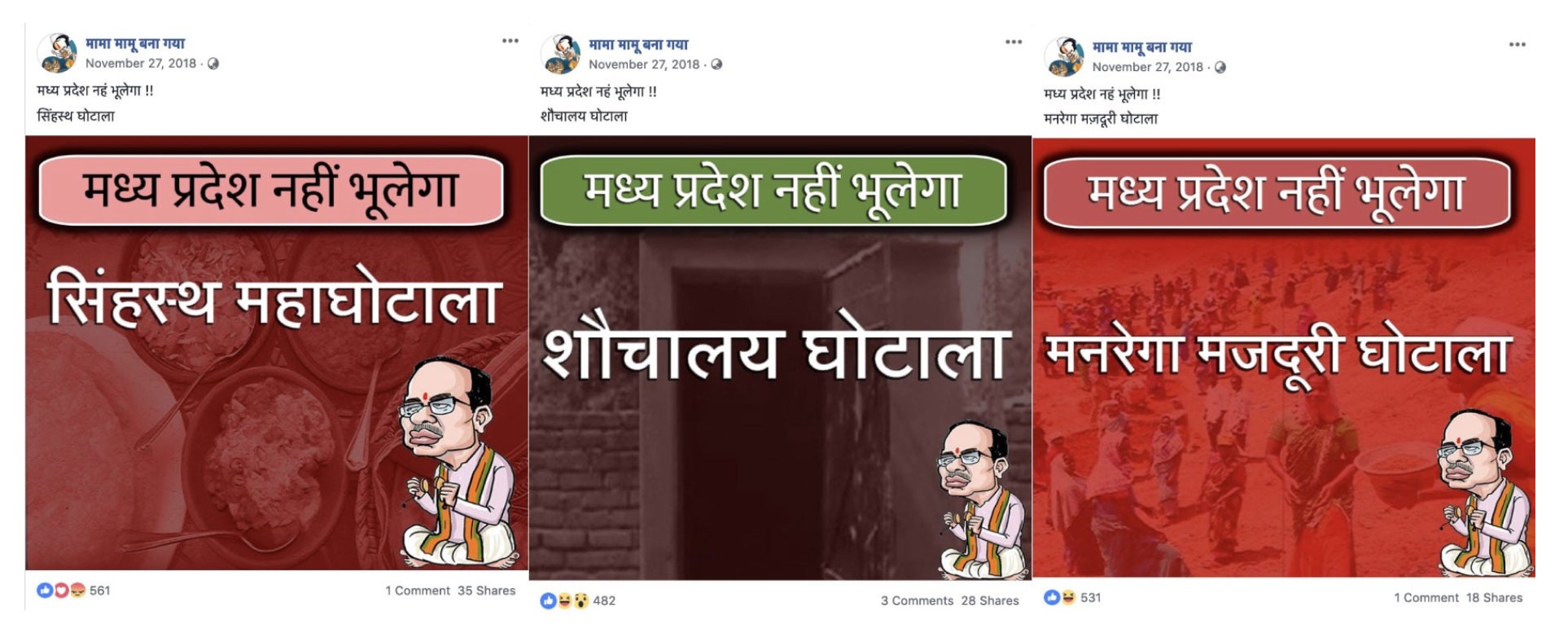View the 35 Shares of the first post

[486, 591]
